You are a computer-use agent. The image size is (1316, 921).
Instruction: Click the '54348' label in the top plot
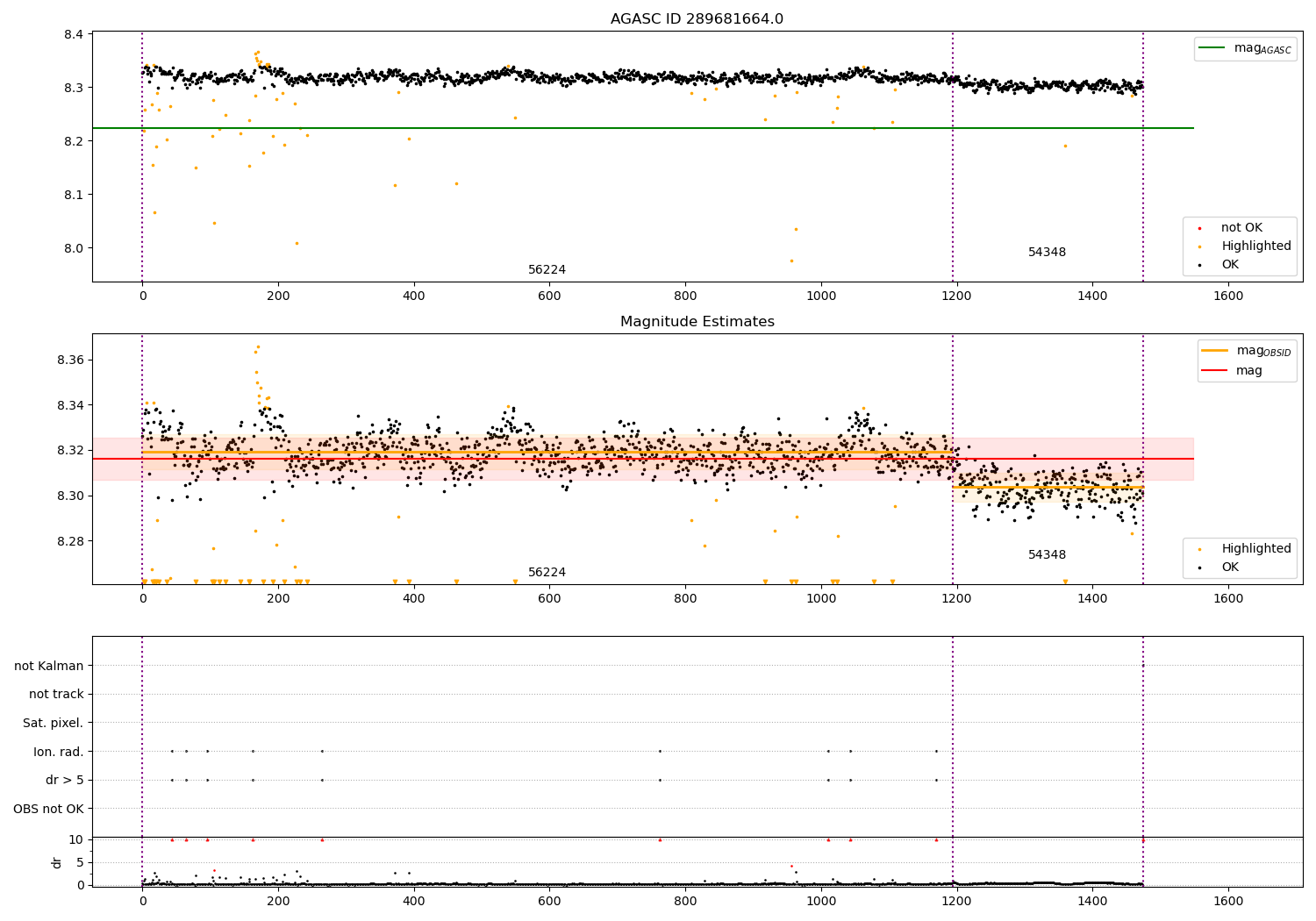(x=1047, y=253)
